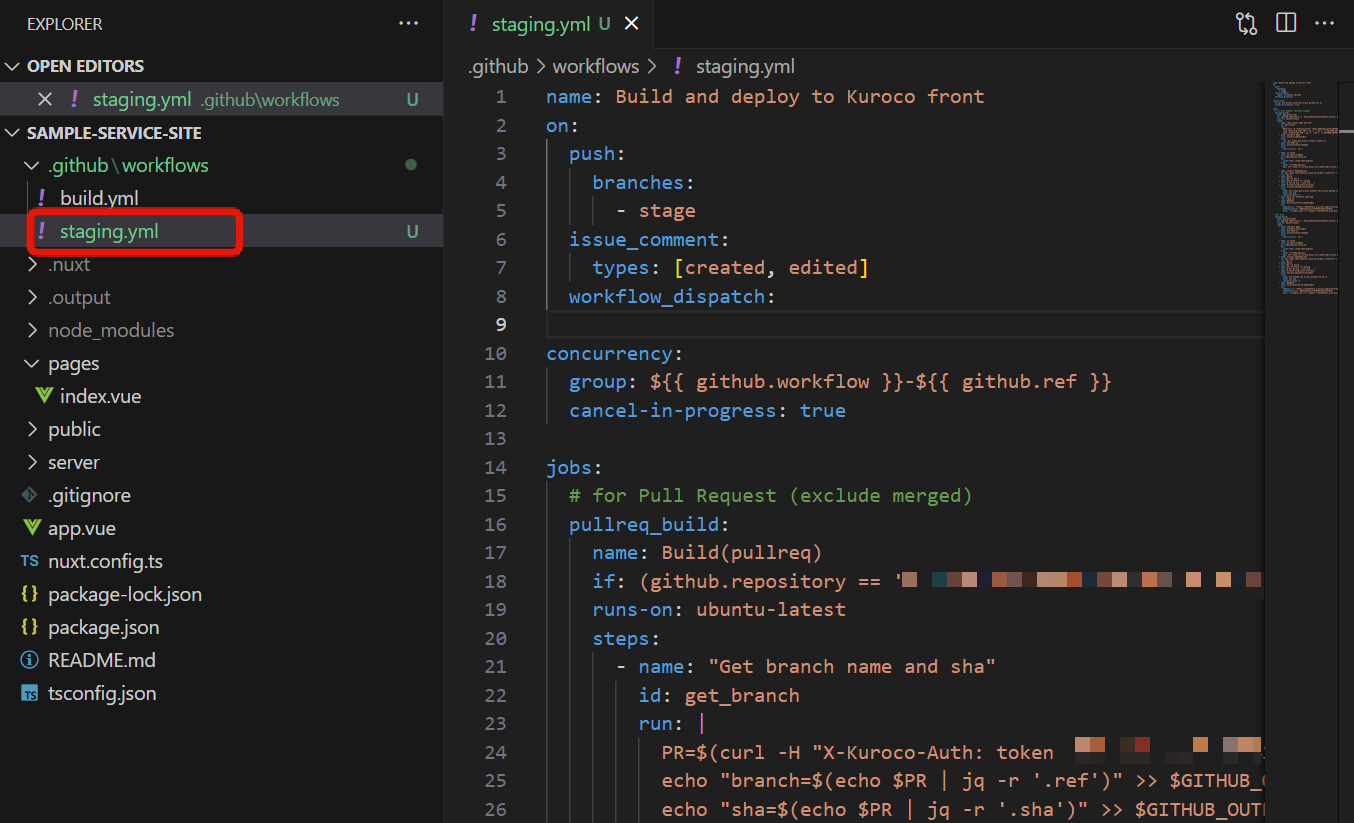Split the editor to the right
The width and height of the screenshot is (1354, 823).
1286,24
